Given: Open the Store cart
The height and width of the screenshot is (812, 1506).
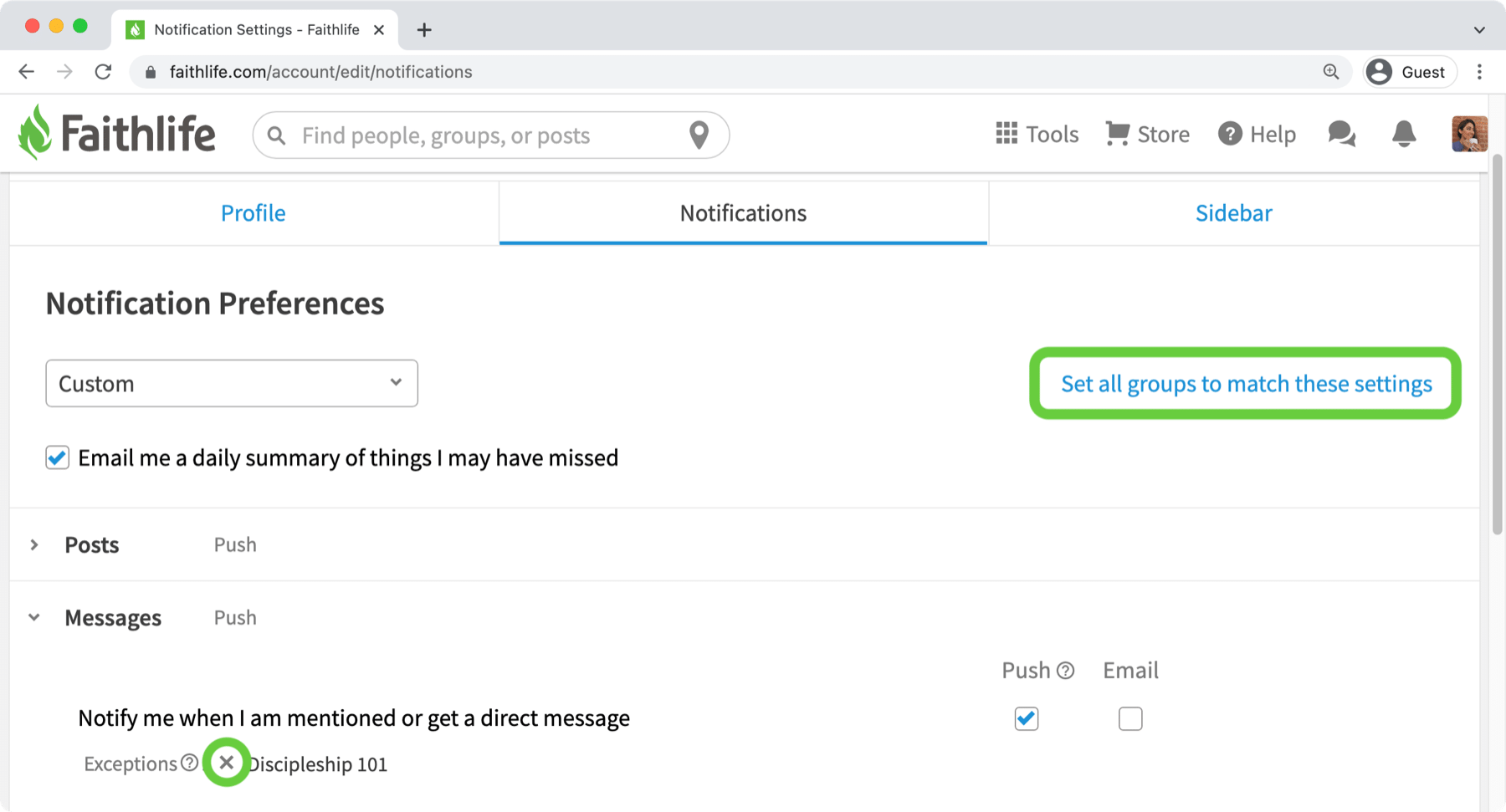Looking at the screenshot, I should pos(1147,134).
